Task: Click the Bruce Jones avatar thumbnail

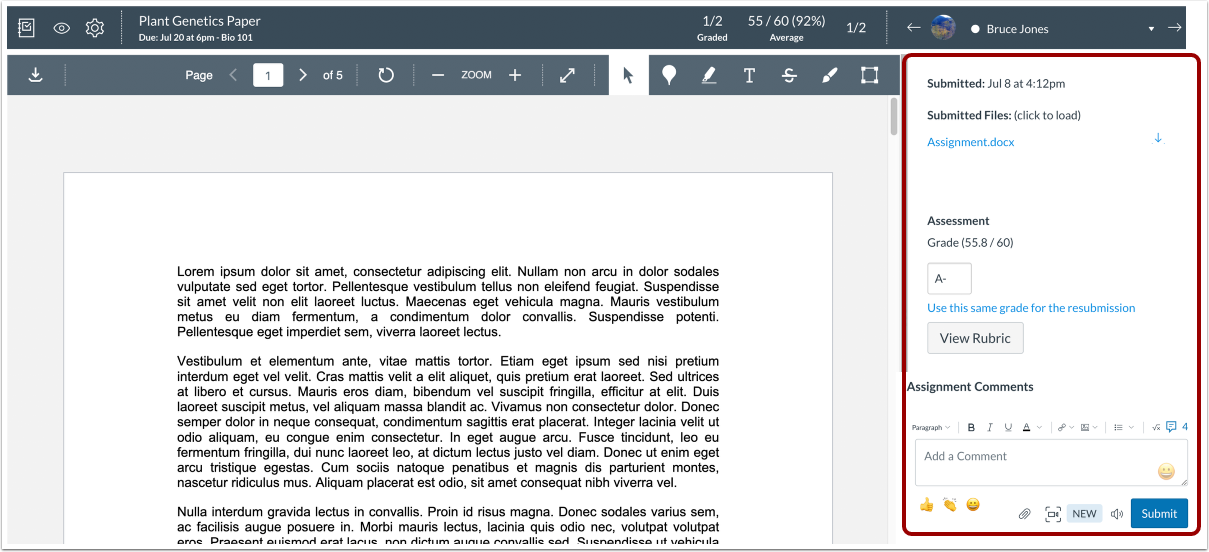Action: click(x=942, y=28)
